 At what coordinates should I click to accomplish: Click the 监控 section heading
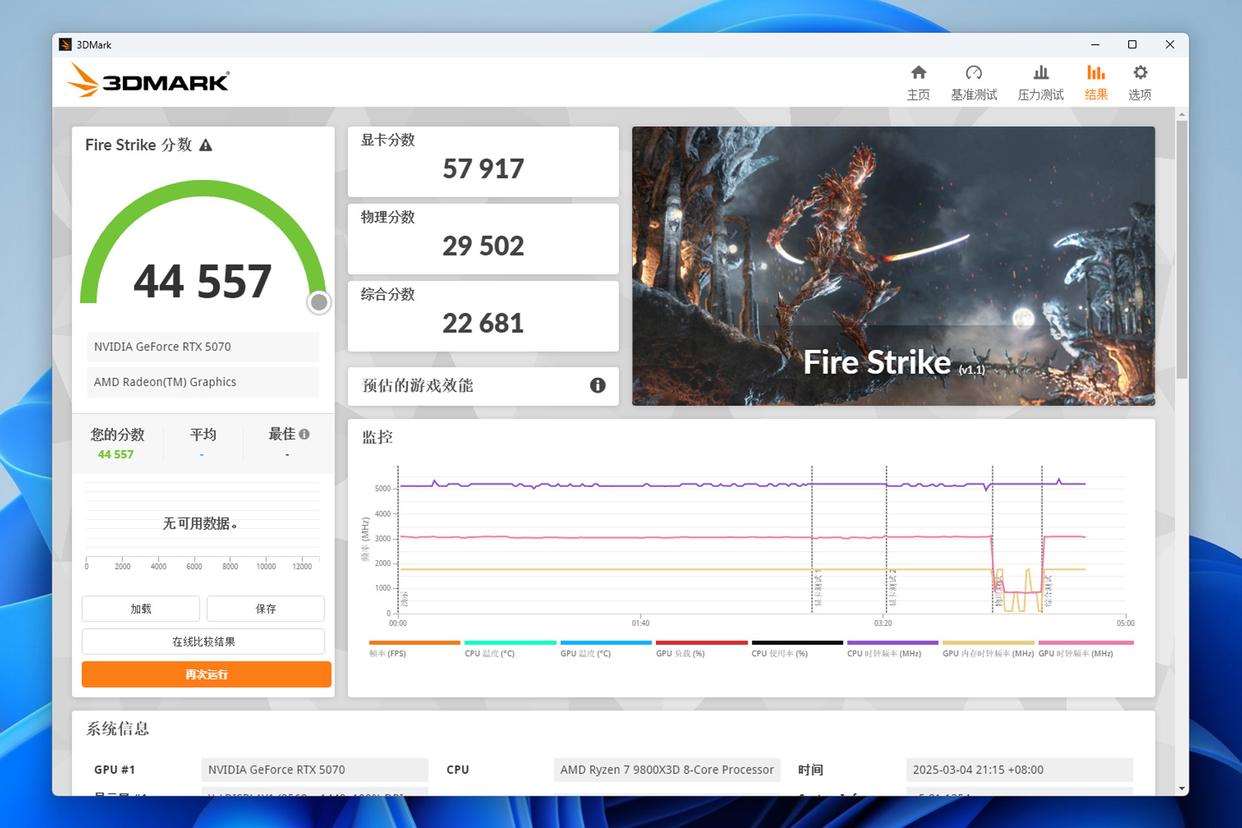click(x=377, y=437)
